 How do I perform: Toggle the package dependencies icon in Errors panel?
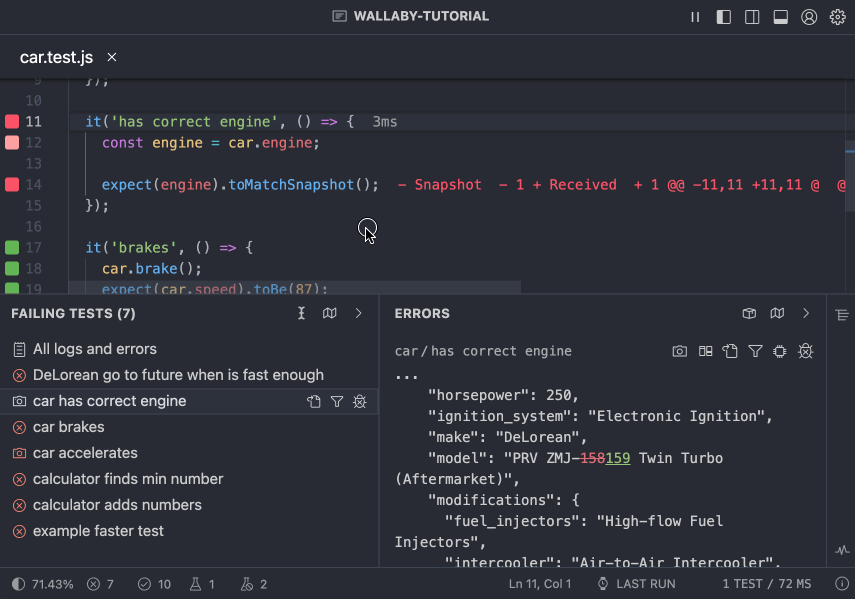tap(750, 313)
